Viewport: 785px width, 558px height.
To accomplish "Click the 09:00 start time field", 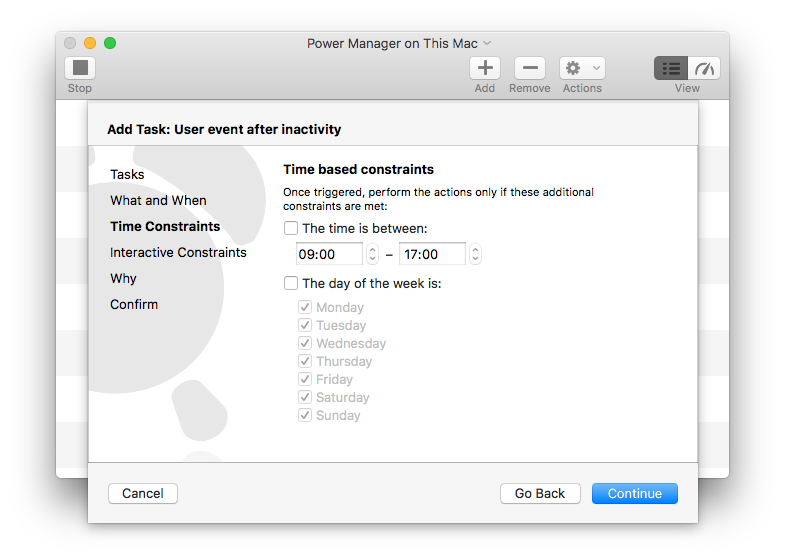I will pyautogui.click(x=329, y=254).
